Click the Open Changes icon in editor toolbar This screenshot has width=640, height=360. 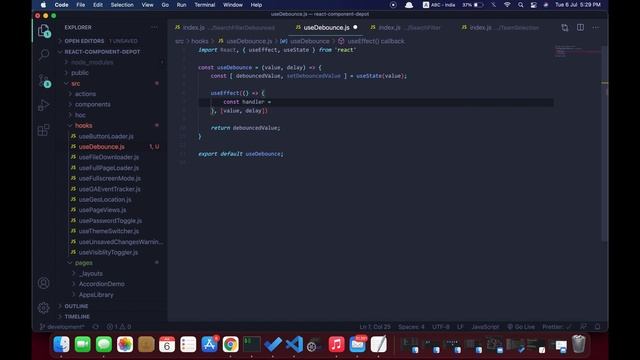(564, 28)
